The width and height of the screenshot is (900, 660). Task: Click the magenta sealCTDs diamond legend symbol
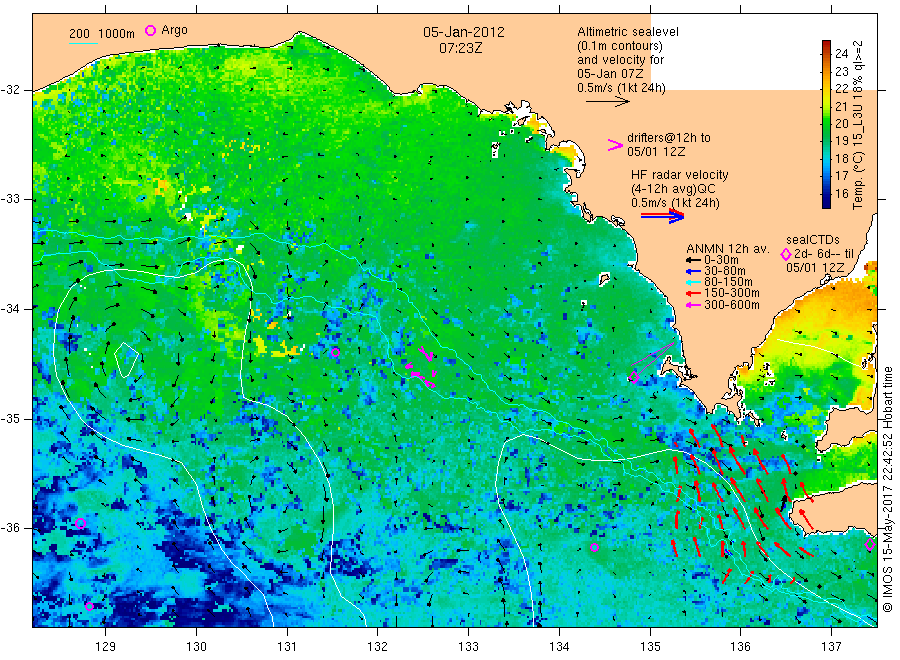pos(786,254)
